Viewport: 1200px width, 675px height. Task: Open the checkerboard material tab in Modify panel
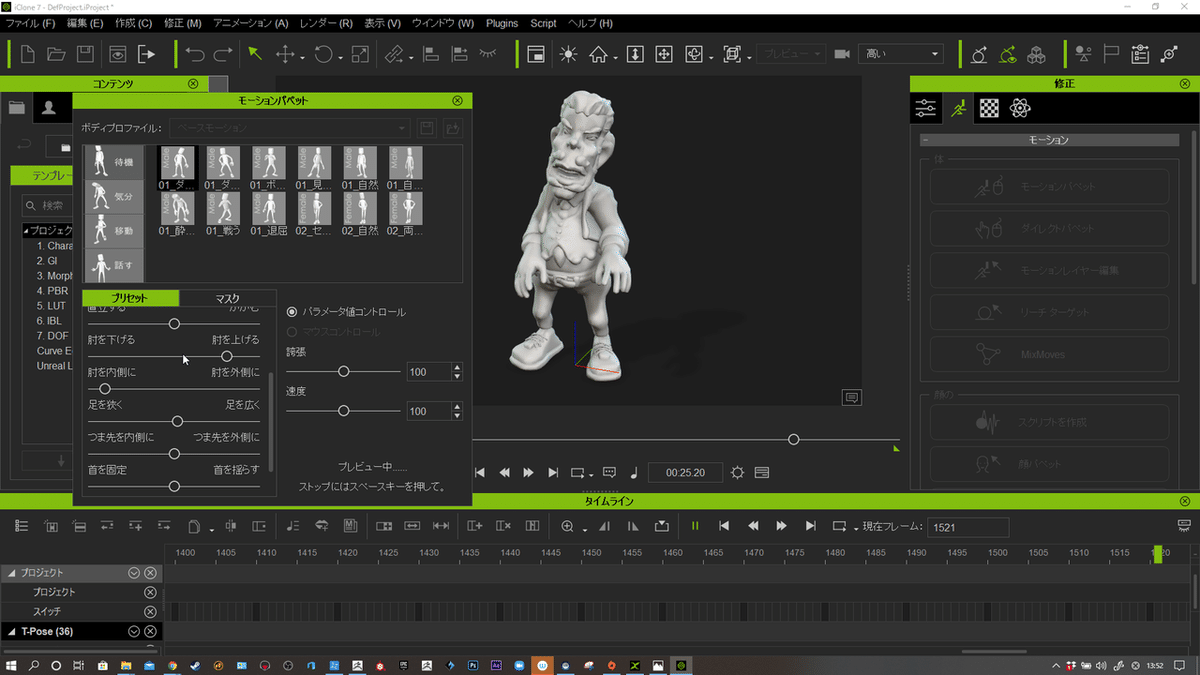coord(988,108)
